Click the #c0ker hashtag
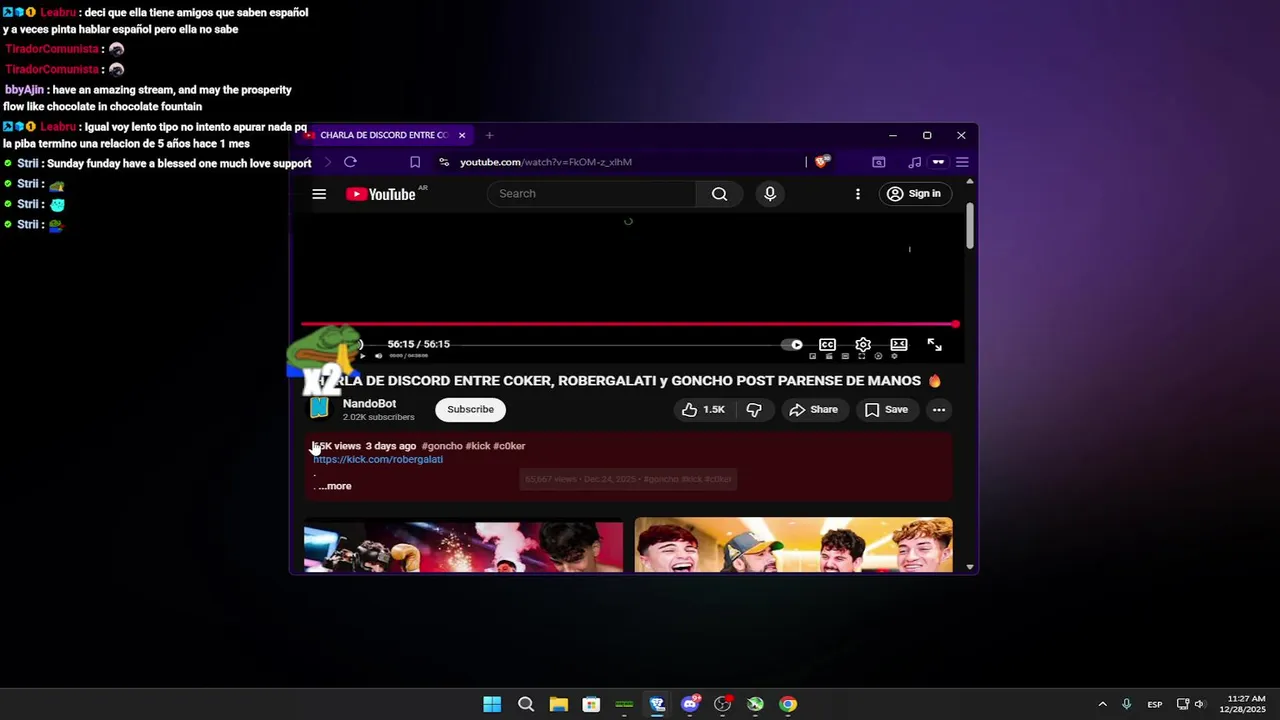 point(509,446)
